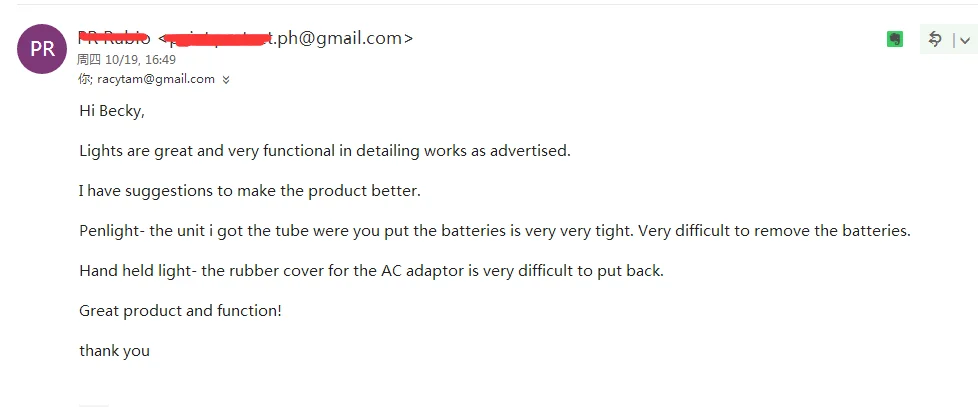Click the "Hi Becky," greeting line
The height and width of the screenshot is (407, 978).
tap(112, 111)
